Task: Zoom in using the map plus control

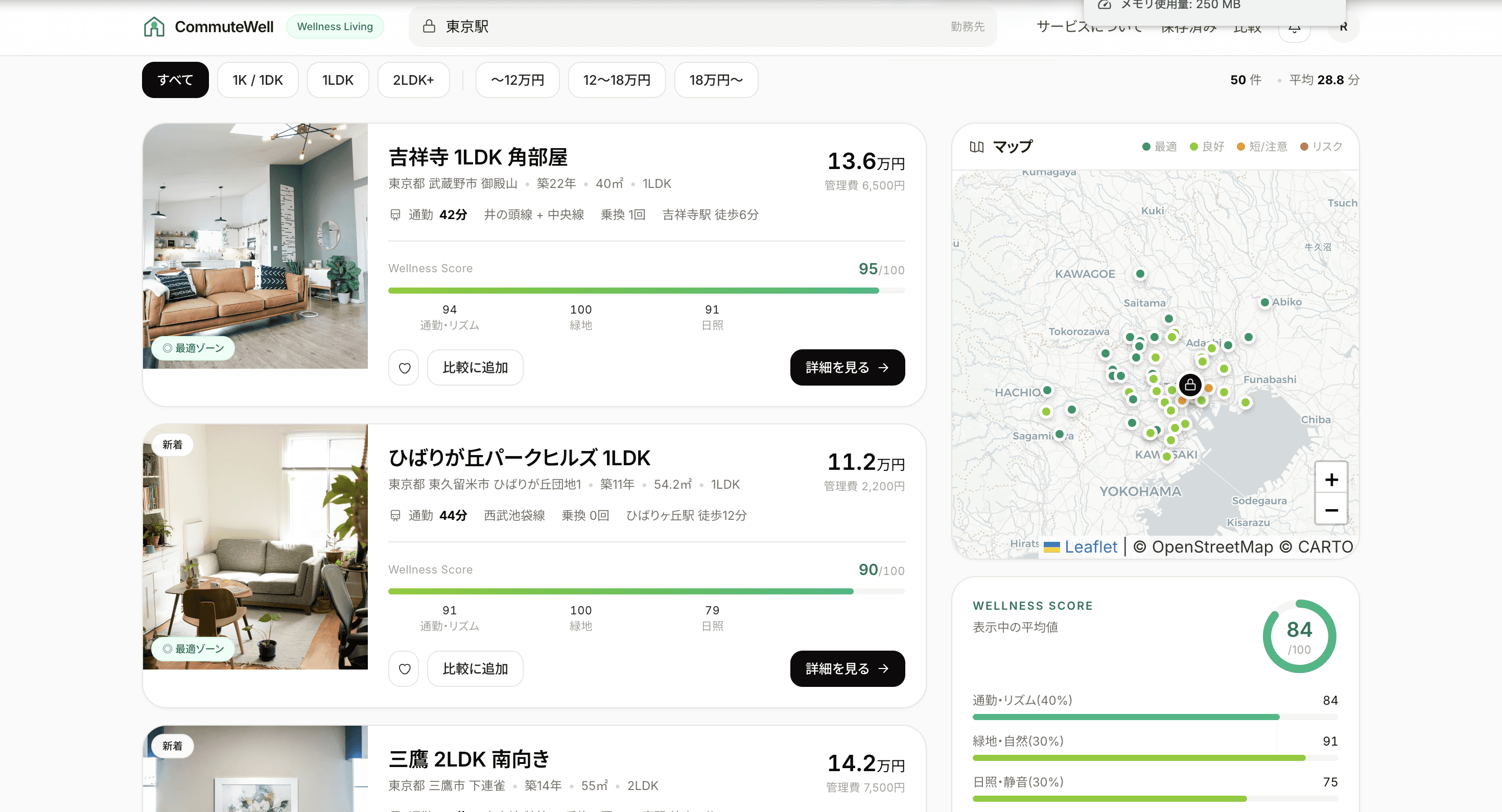Action: click(x=1332, y=479)
